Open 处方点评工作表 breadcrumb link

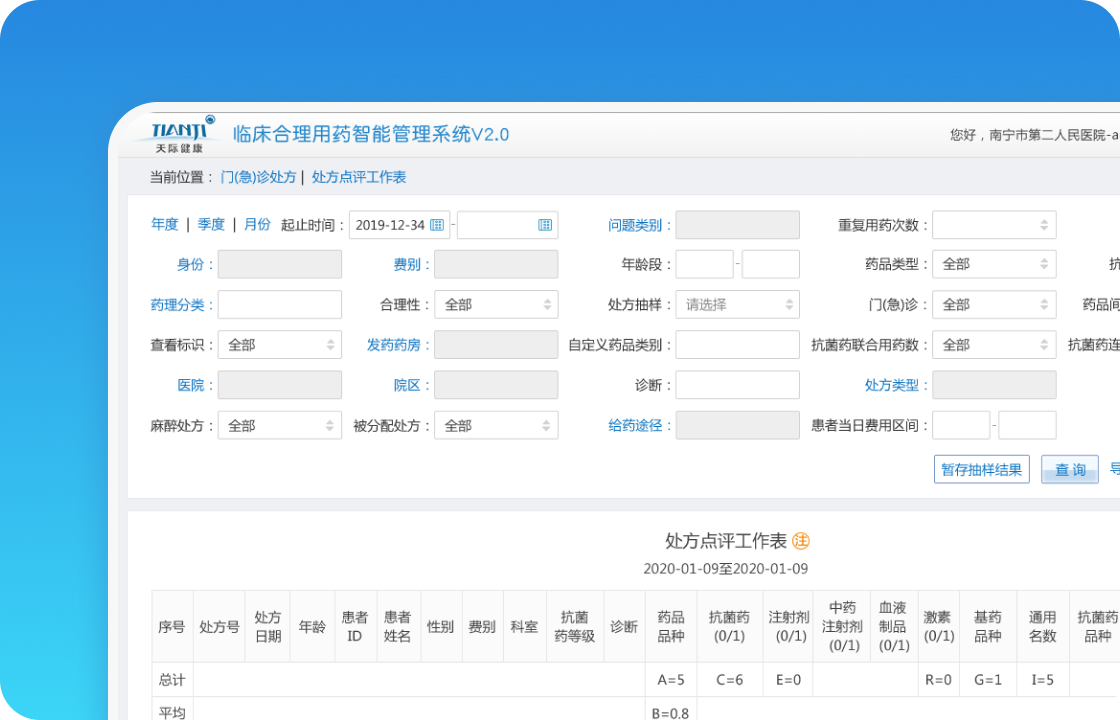359,177
